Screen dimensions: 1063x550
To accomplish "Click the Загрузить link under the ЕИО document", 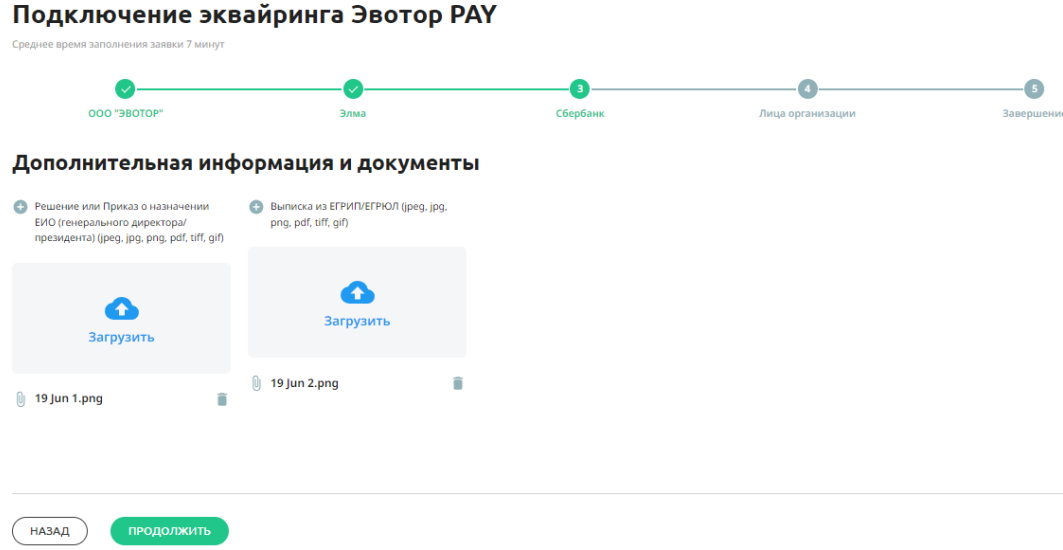I will pos(121,337).
